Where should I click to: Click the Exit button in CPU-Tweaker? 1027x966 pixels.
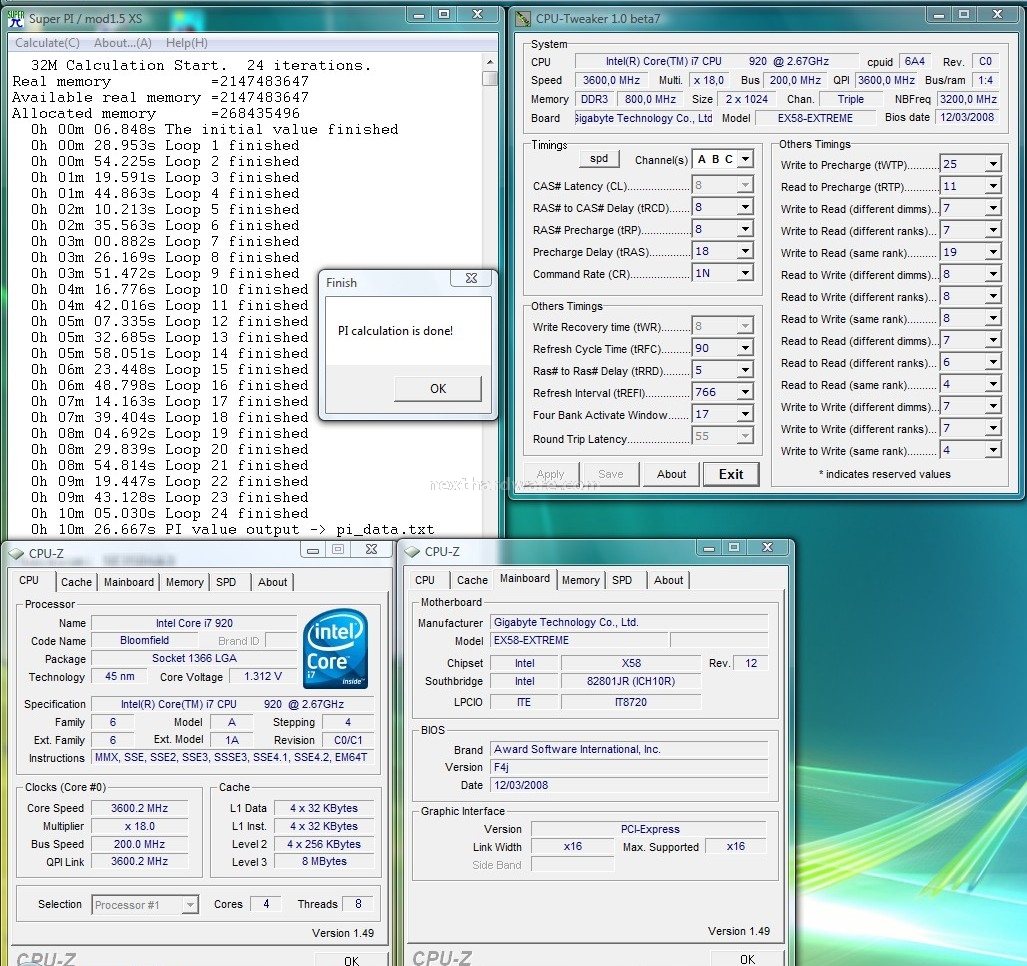731,474
